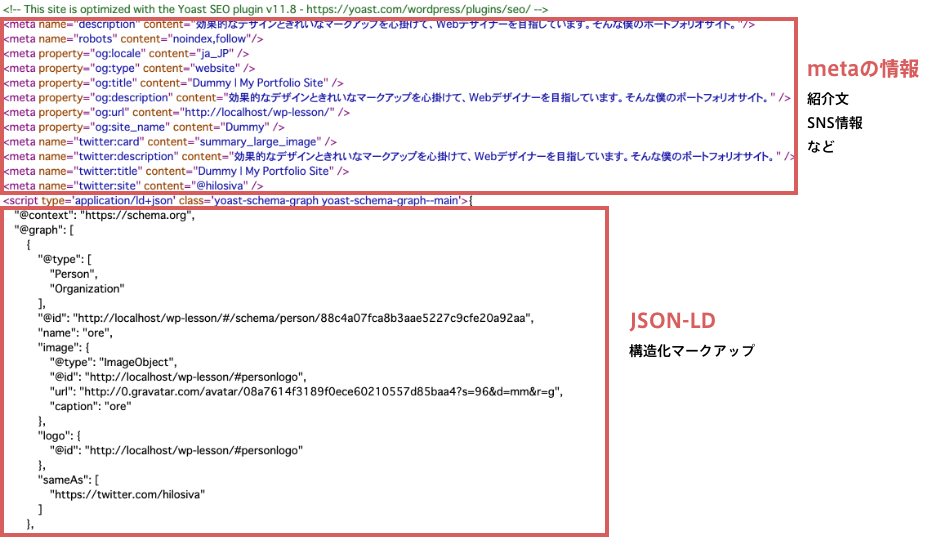Select the "Organization" type value
The image size is (928, 546).
pos(87,289)
